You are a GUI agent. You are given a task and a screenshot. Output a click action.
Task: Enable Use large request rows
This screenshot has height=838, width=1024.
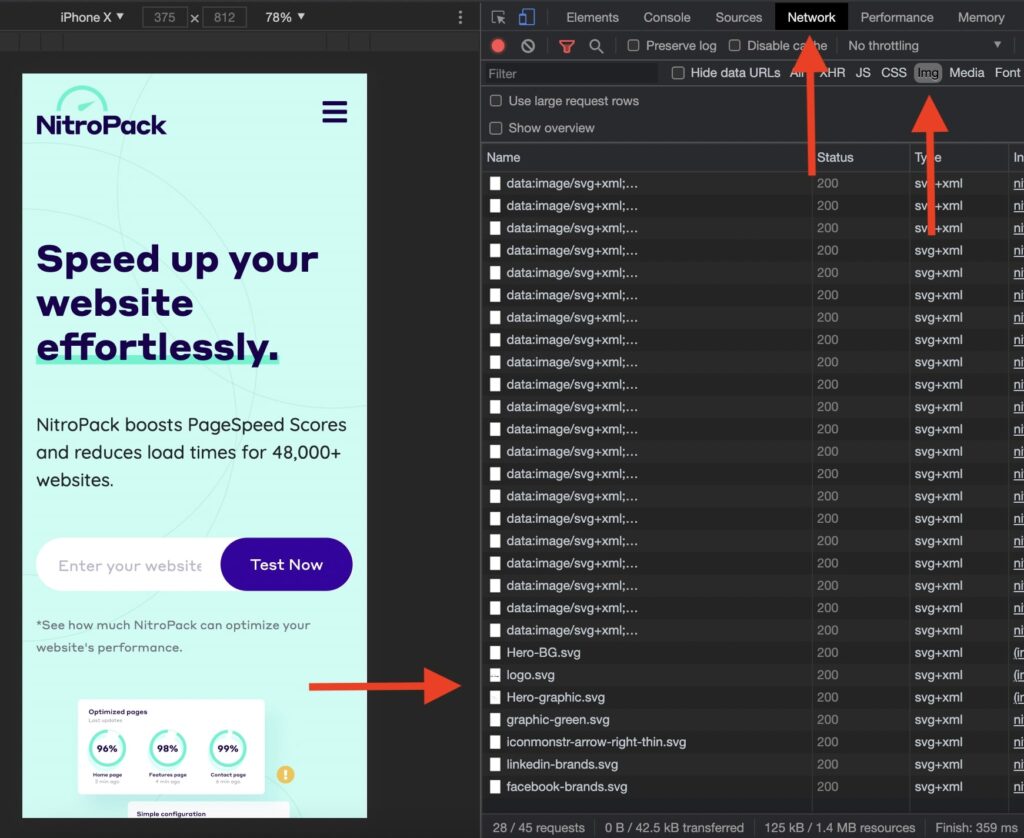(x=496, y=101)
